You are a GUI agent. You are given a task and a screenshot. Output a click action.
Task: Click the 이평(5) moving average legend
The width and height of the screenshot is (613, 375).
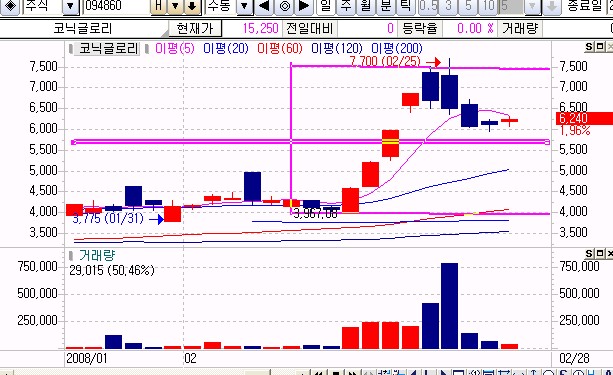[x=174, y=48]
